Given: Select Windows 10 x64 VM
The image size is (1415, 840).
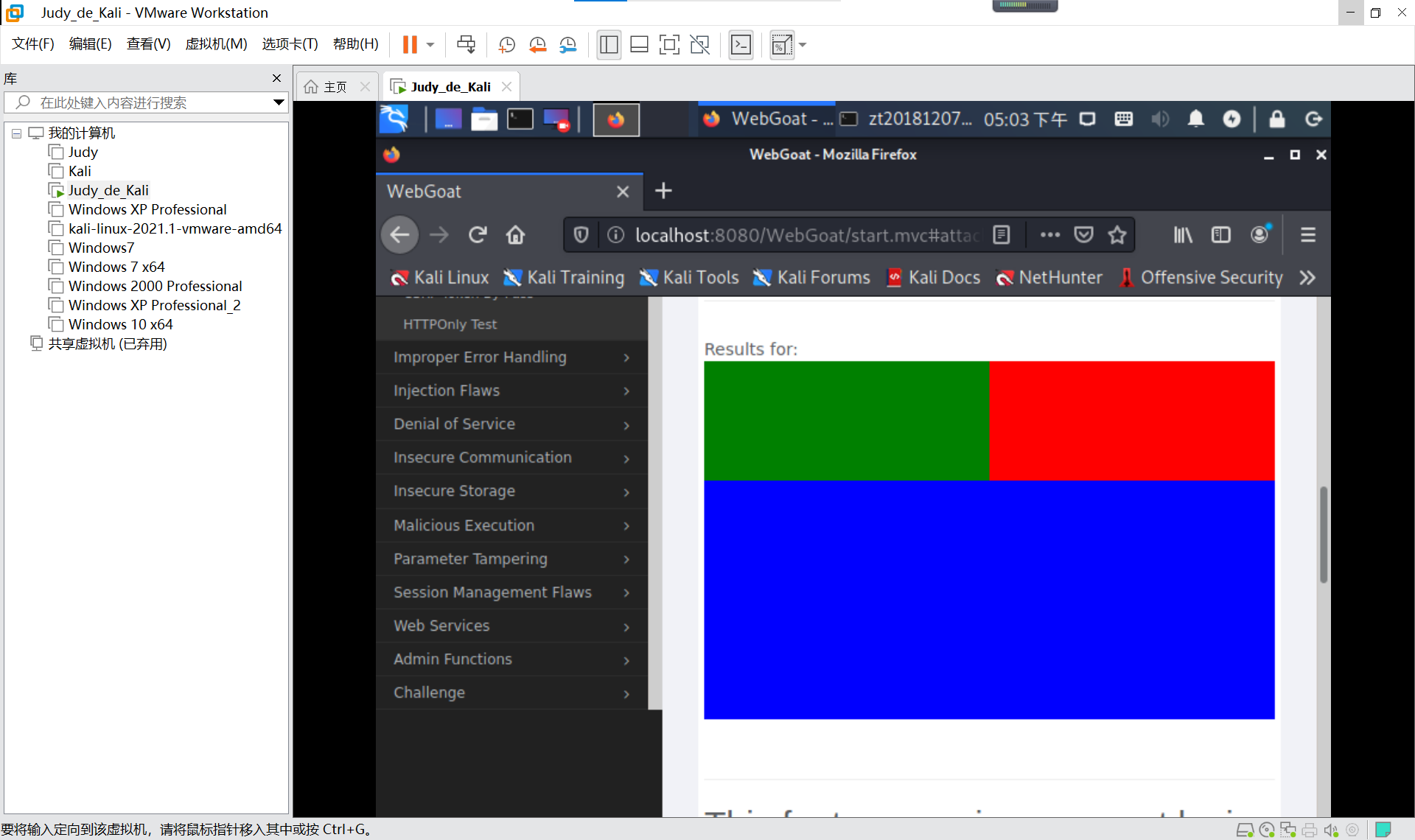Looking at the screenshot, I should click(x=120, y=324).
